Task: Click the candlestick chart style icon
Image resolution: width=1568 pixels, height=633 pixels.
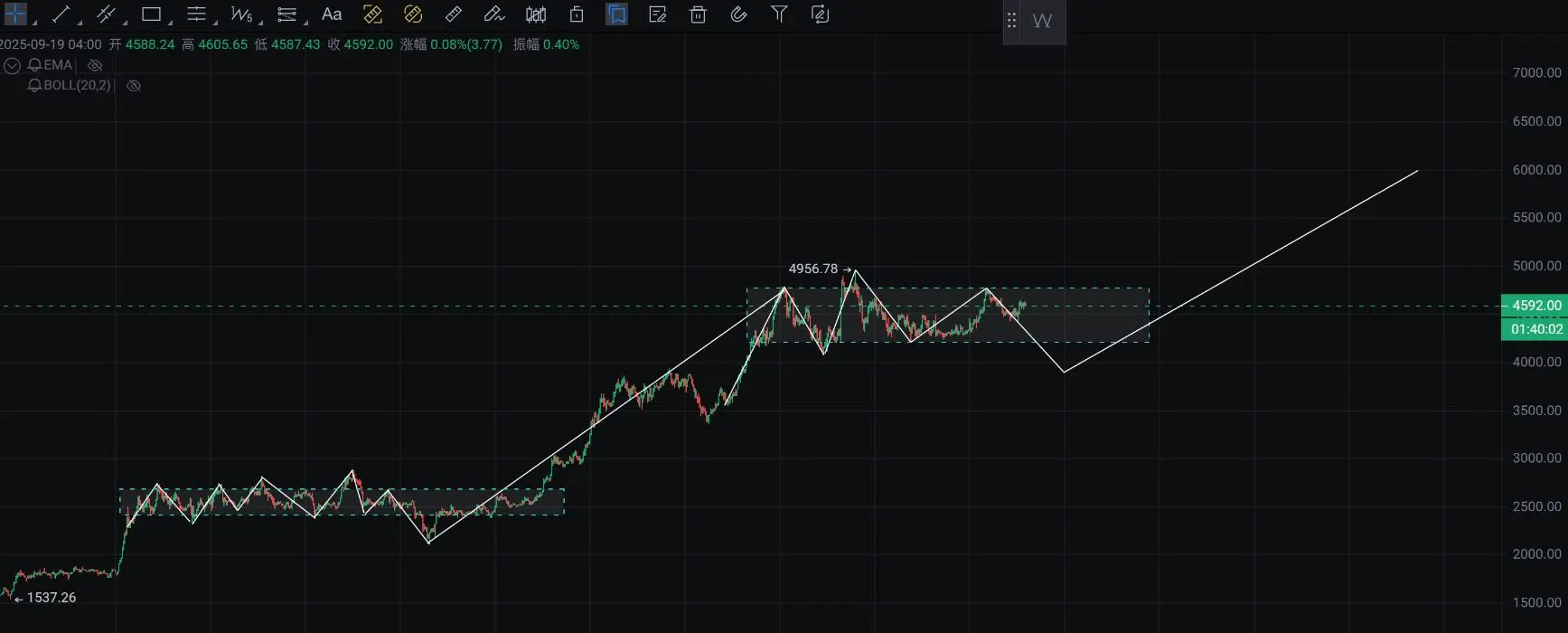Action: 536,14
